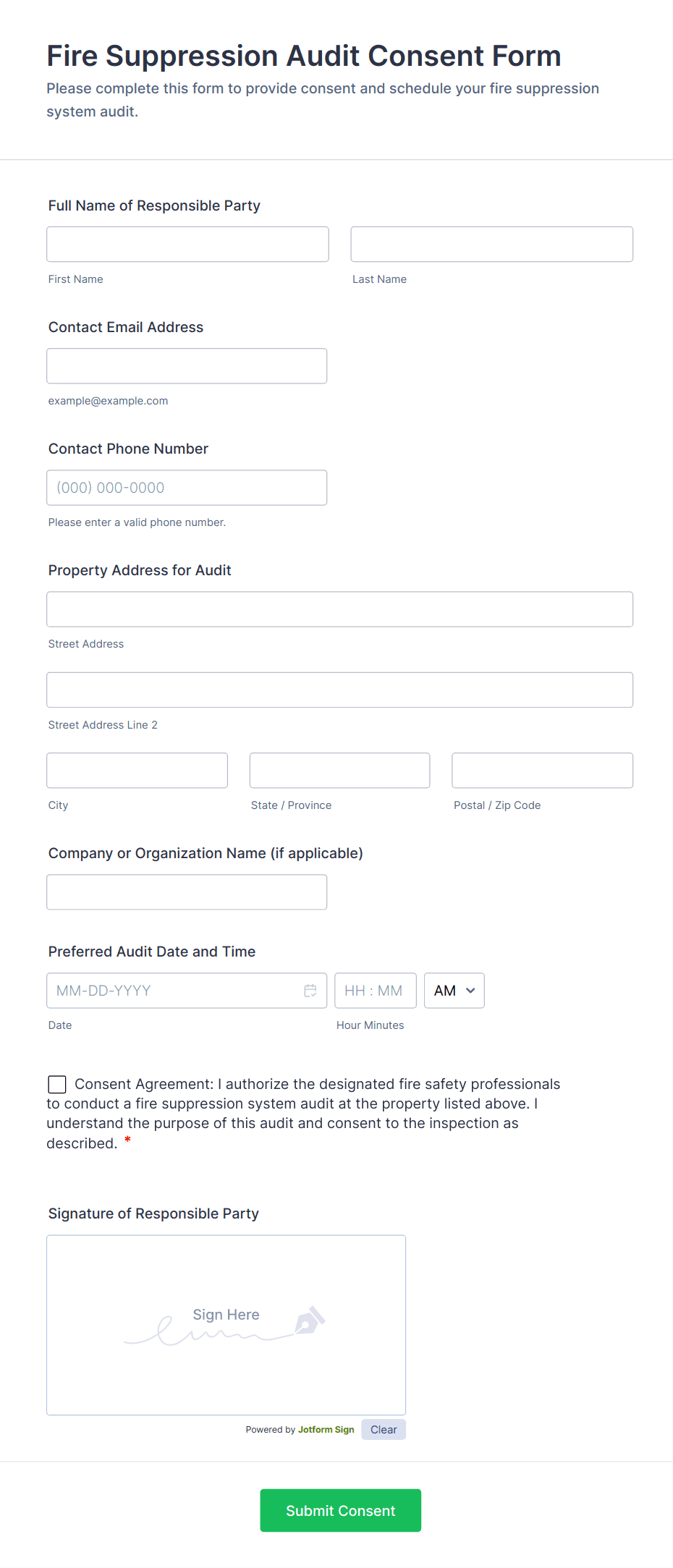The width and height of the screenshot is (673, 1568).
Task: Click the Last Name input field
Action: click(491, 244)
